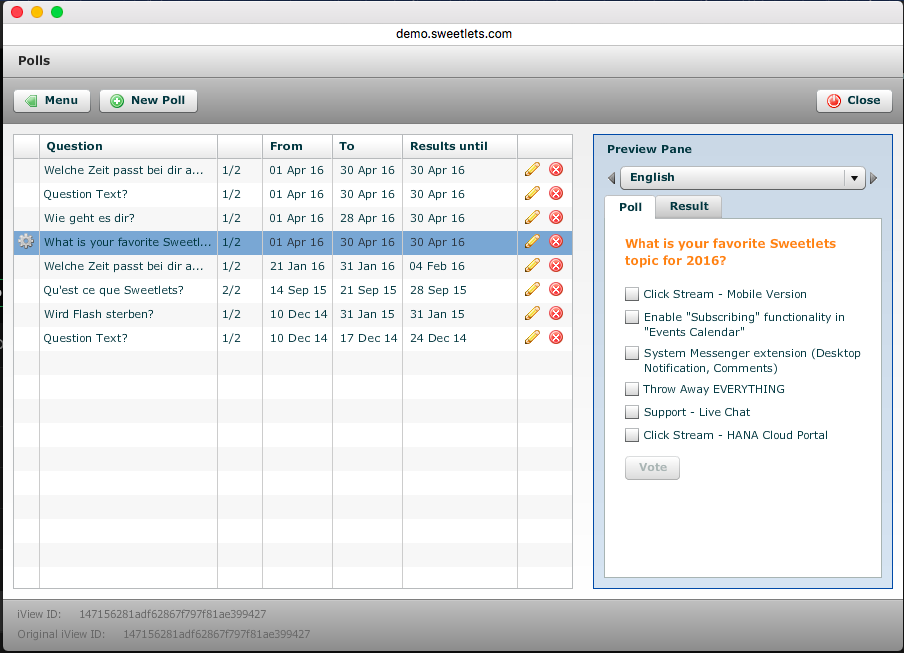Click the '28 Apr 16' To date cell

click(367, 218)
